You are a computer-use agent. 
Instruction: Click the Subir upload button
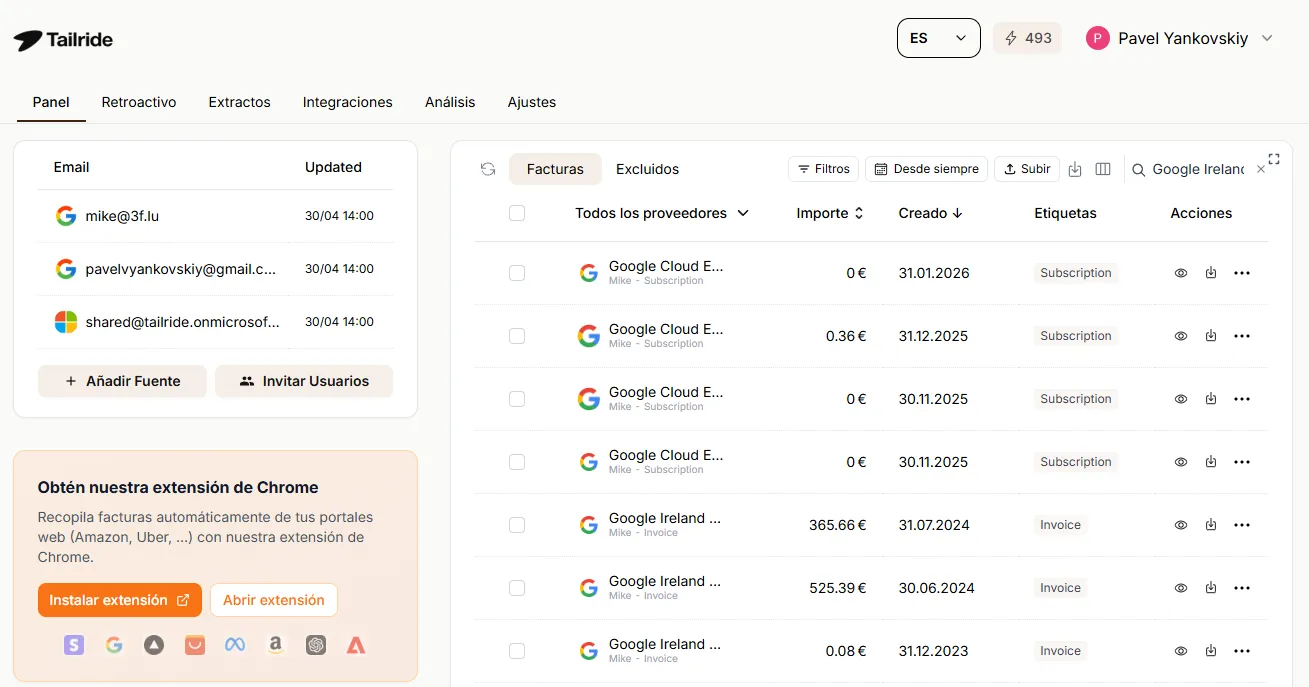pyautogui.click(x=1027, y=169)
